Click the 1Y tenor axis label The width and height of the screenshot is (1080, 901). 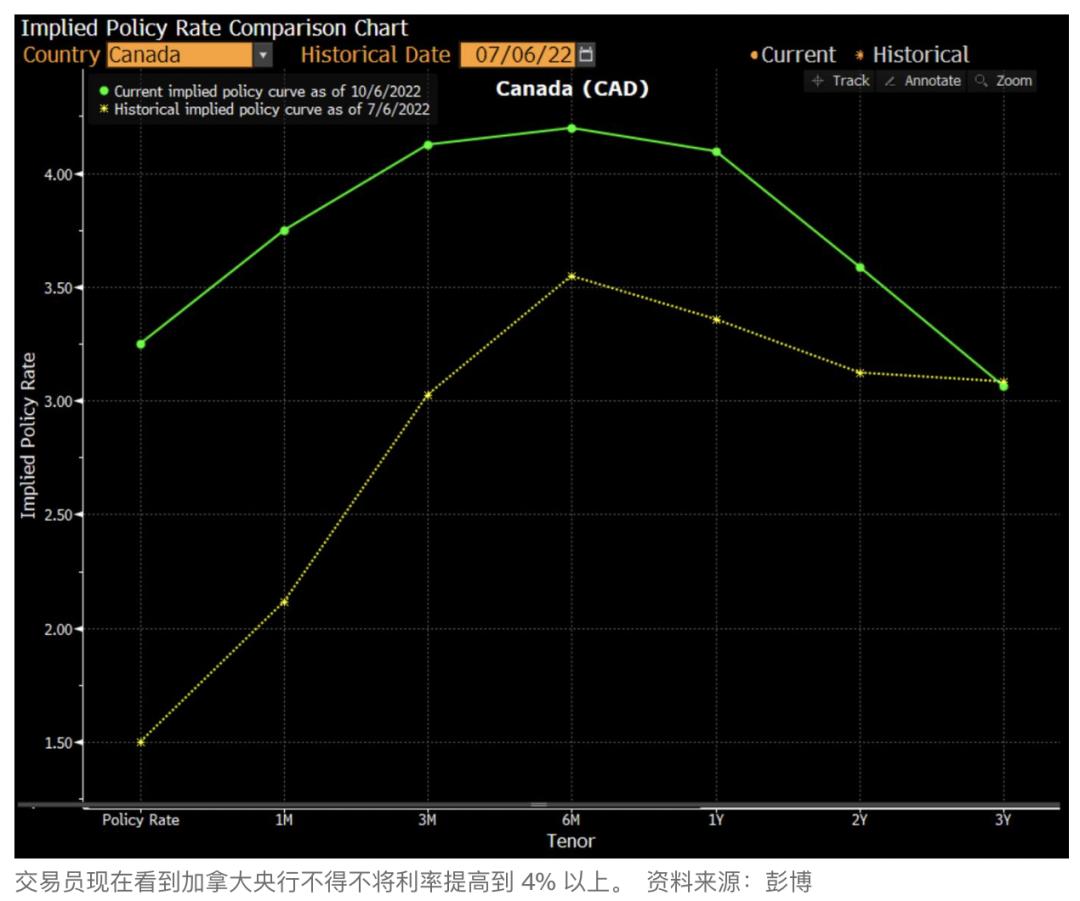(715, 820)
